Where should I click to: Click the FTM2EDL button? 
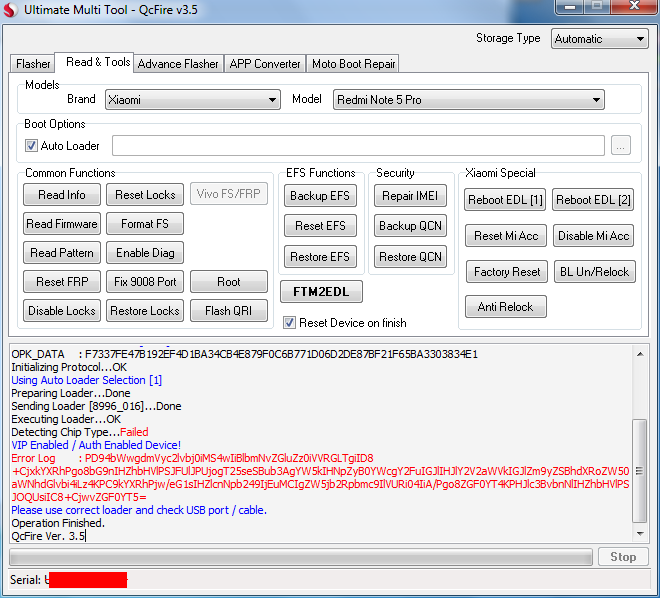[x=321, y=292]
